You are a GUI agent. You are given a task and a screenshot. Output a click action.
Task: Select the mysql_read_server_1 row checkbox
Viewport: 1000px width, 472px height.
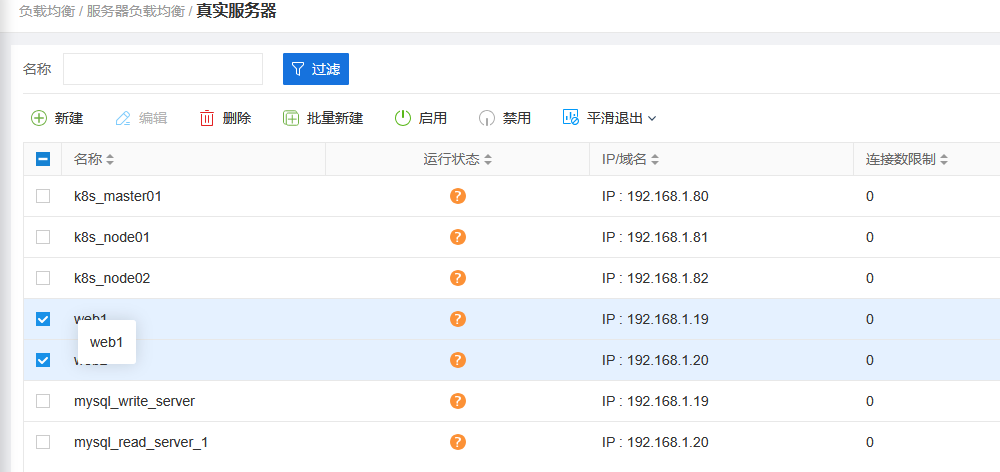[x=43, y=442]
